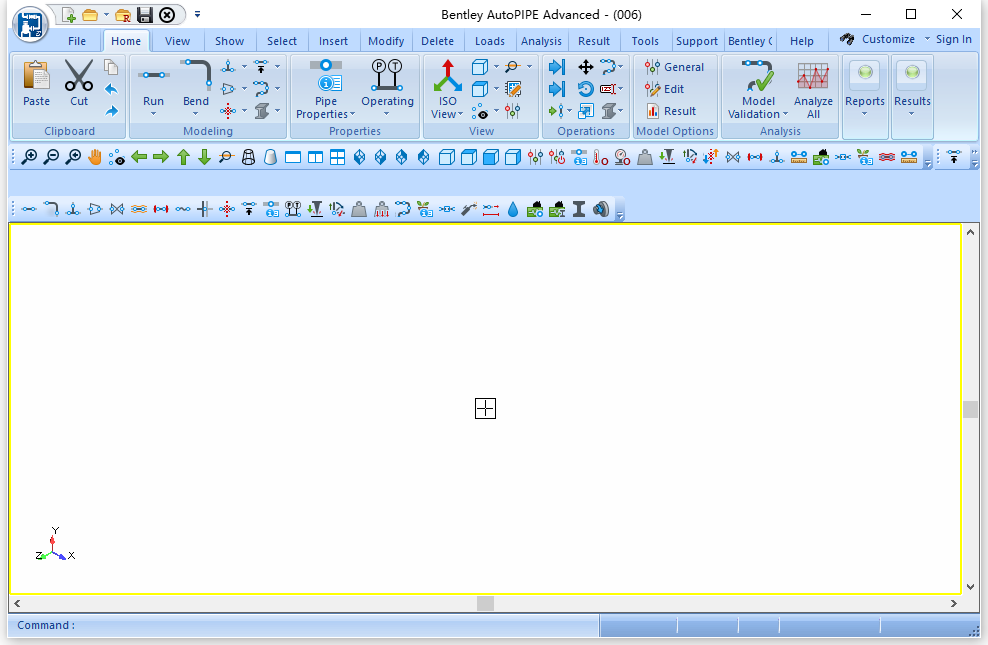The height and width of the screenshot is (645, 988).
Task: Click the green up arrow pan icon
Action: [x=183, y=157]
